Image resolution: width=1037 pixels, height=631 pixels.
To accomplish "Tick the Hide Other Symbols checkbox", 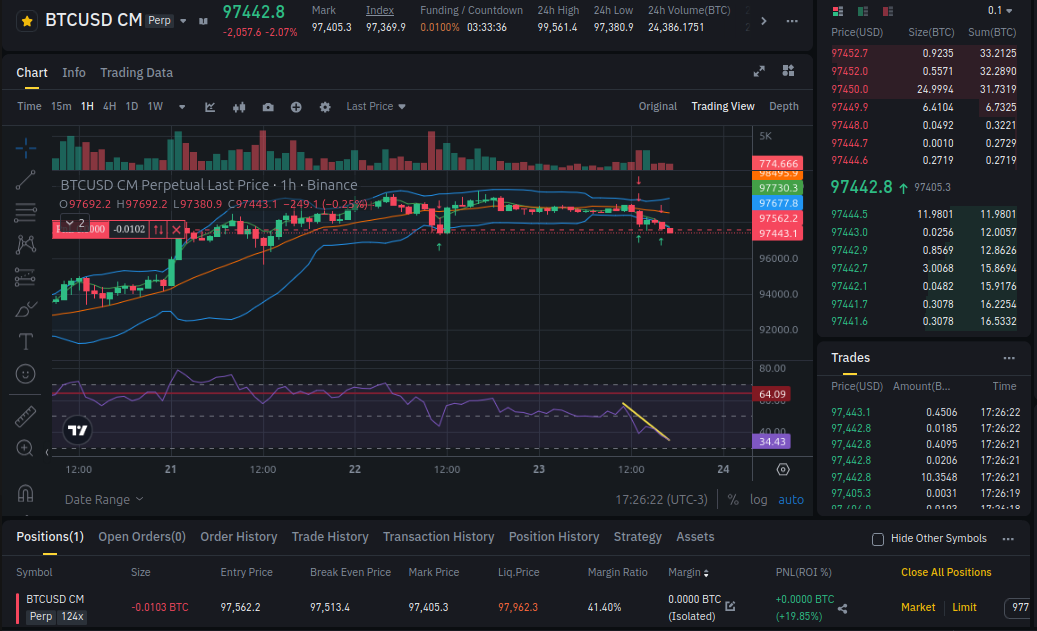I will click(878, 540).
